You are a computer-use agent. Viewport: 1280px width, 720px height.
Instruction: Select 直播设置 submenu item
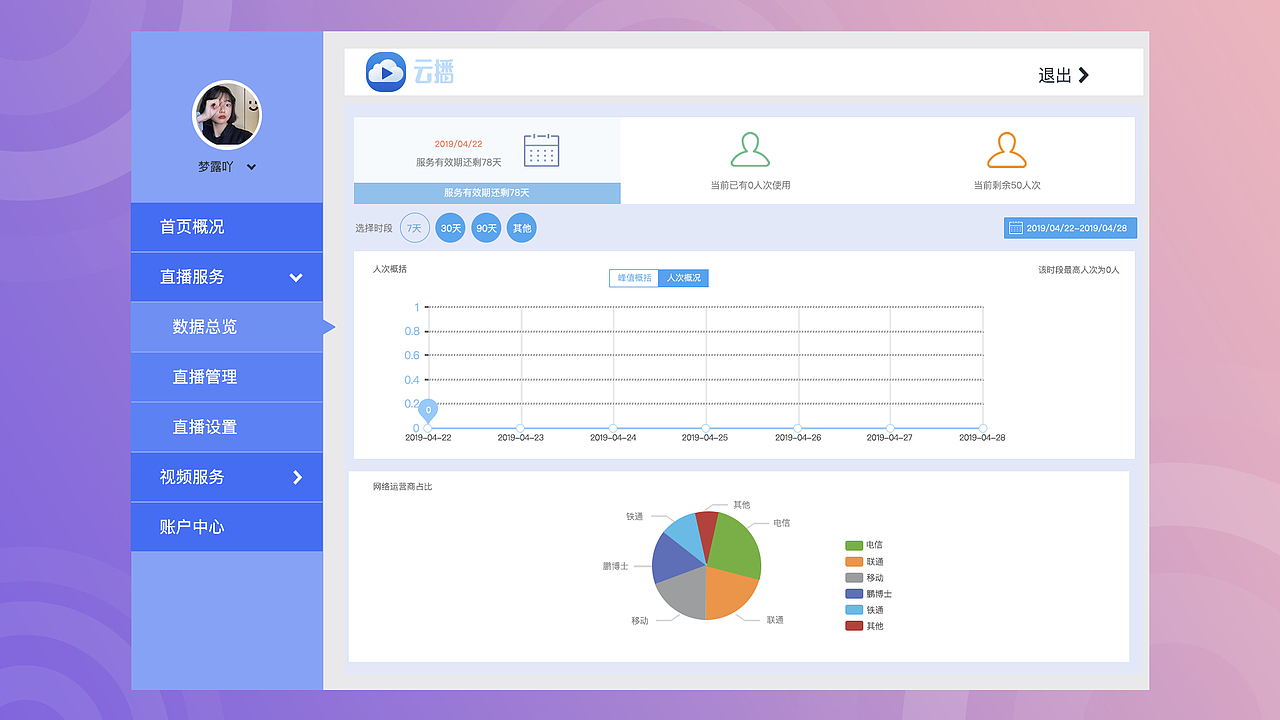point(227,427)
